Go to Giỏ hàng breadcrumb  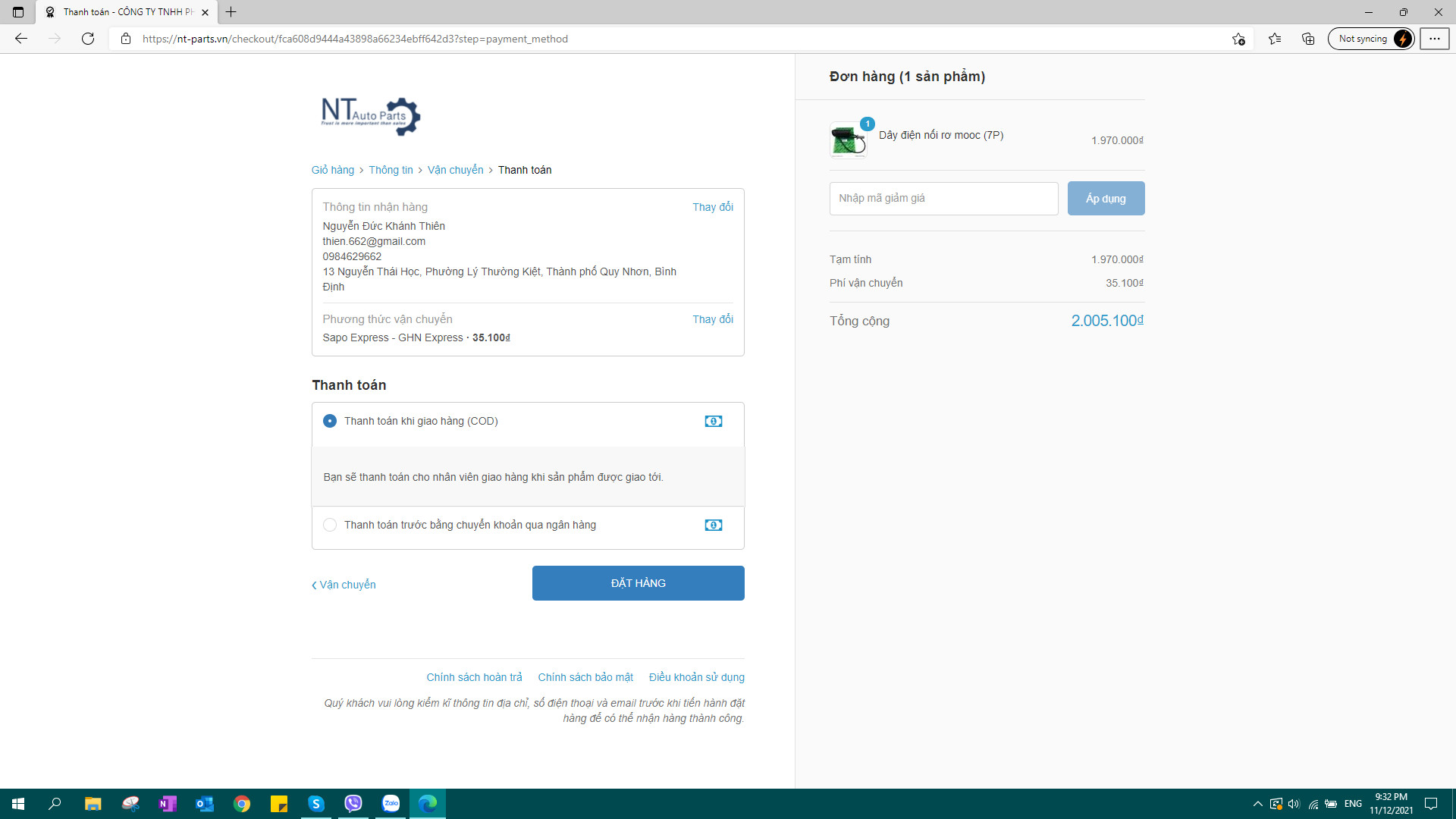(332, 170)
